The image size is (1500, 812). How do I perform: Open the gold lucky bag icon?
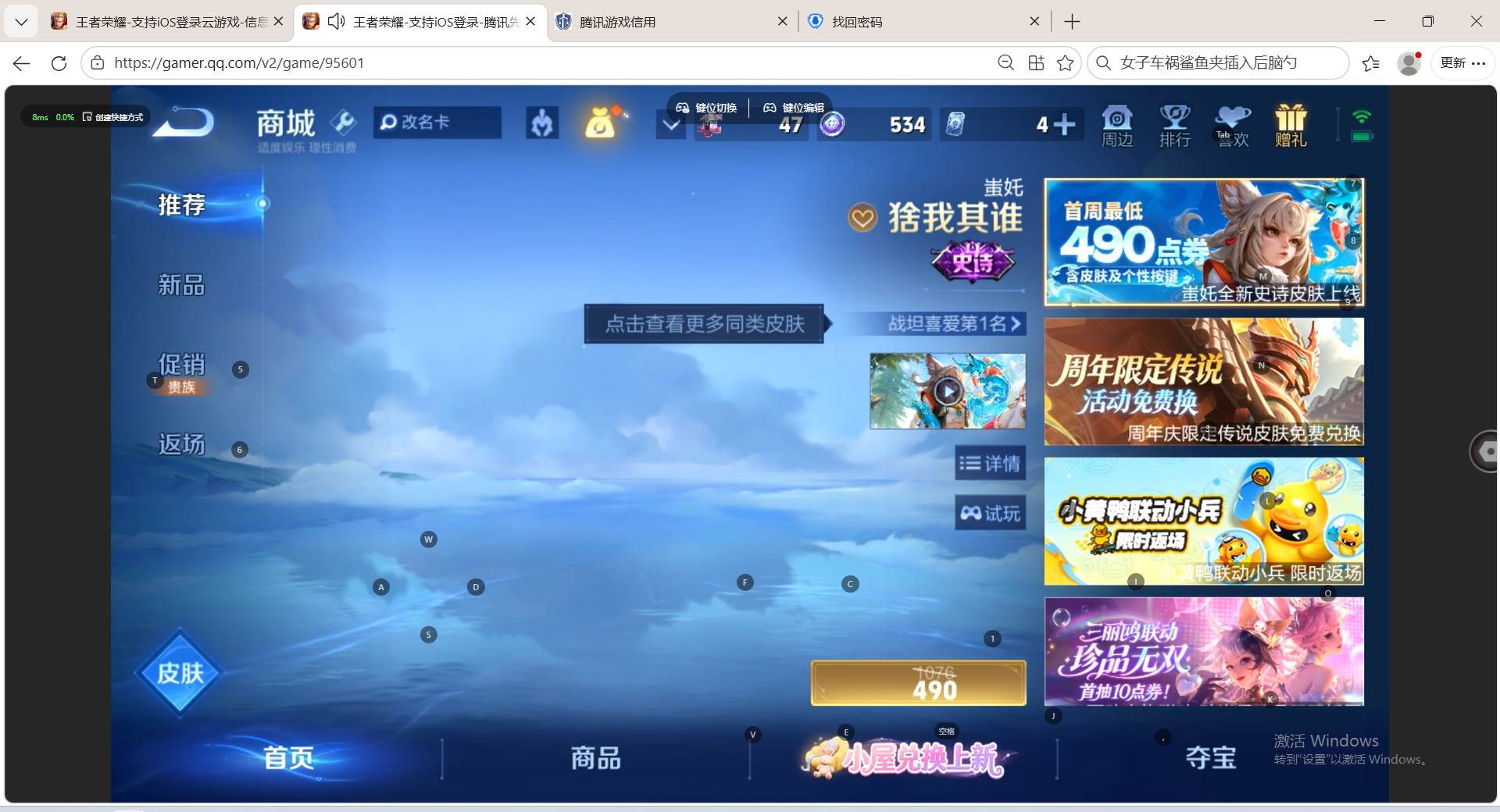pyautogui.click(x=600, y=123)
